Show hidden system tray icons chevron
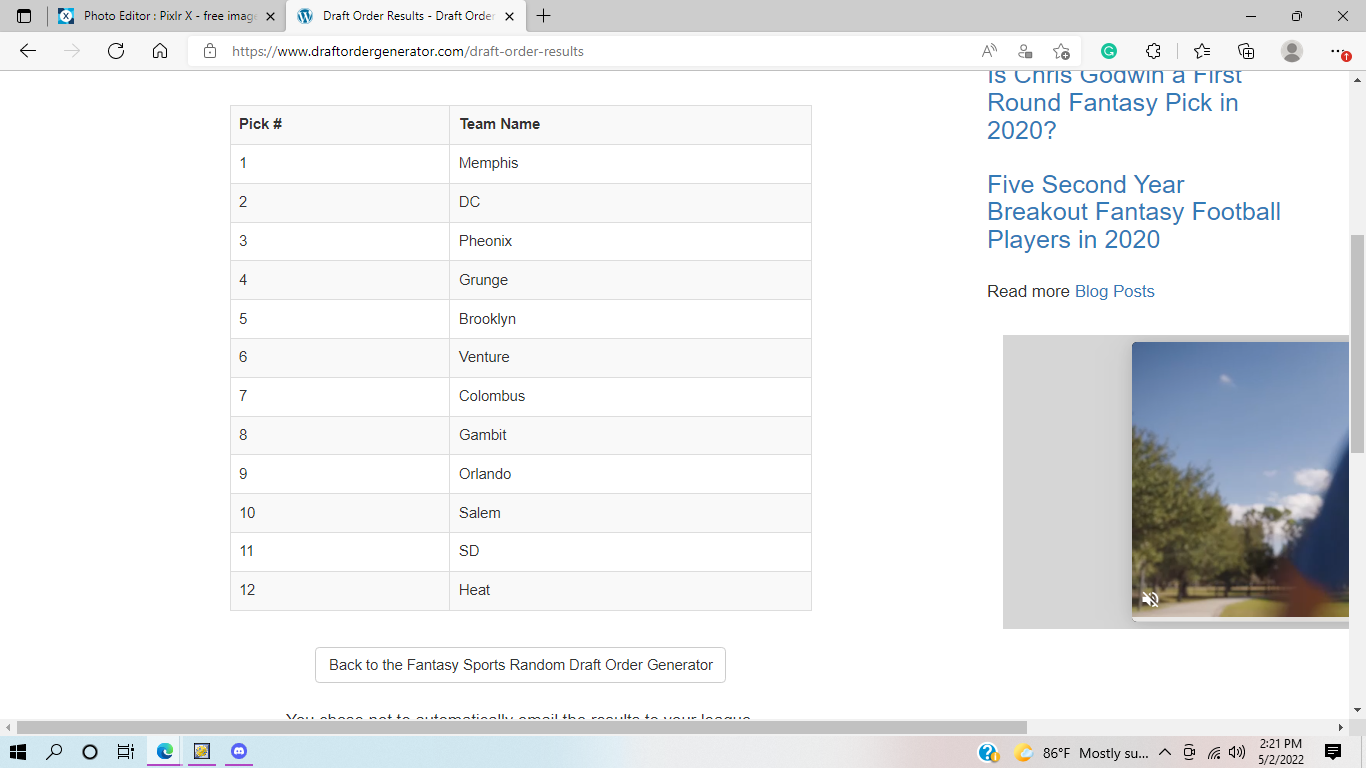1366x768 pixels. [1165, 753]
